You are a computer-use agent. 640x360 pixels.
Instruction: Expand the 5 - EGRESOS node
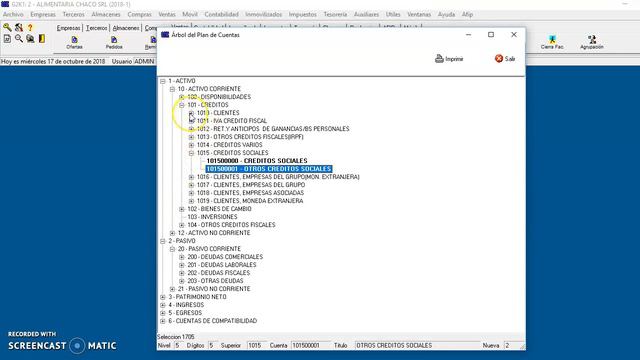pyautogui.click(x=163, y=313)
